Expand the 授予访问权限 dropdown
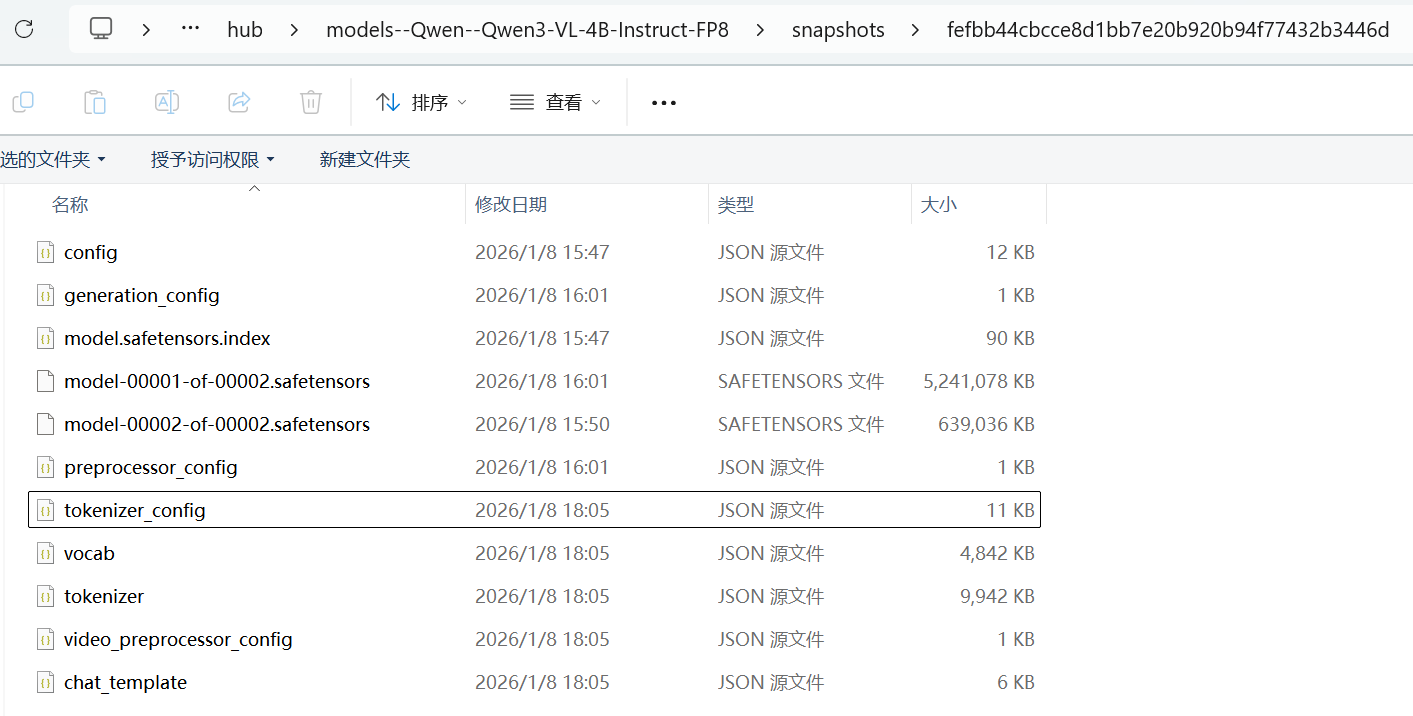1413x716 pixels. point(213,159)
